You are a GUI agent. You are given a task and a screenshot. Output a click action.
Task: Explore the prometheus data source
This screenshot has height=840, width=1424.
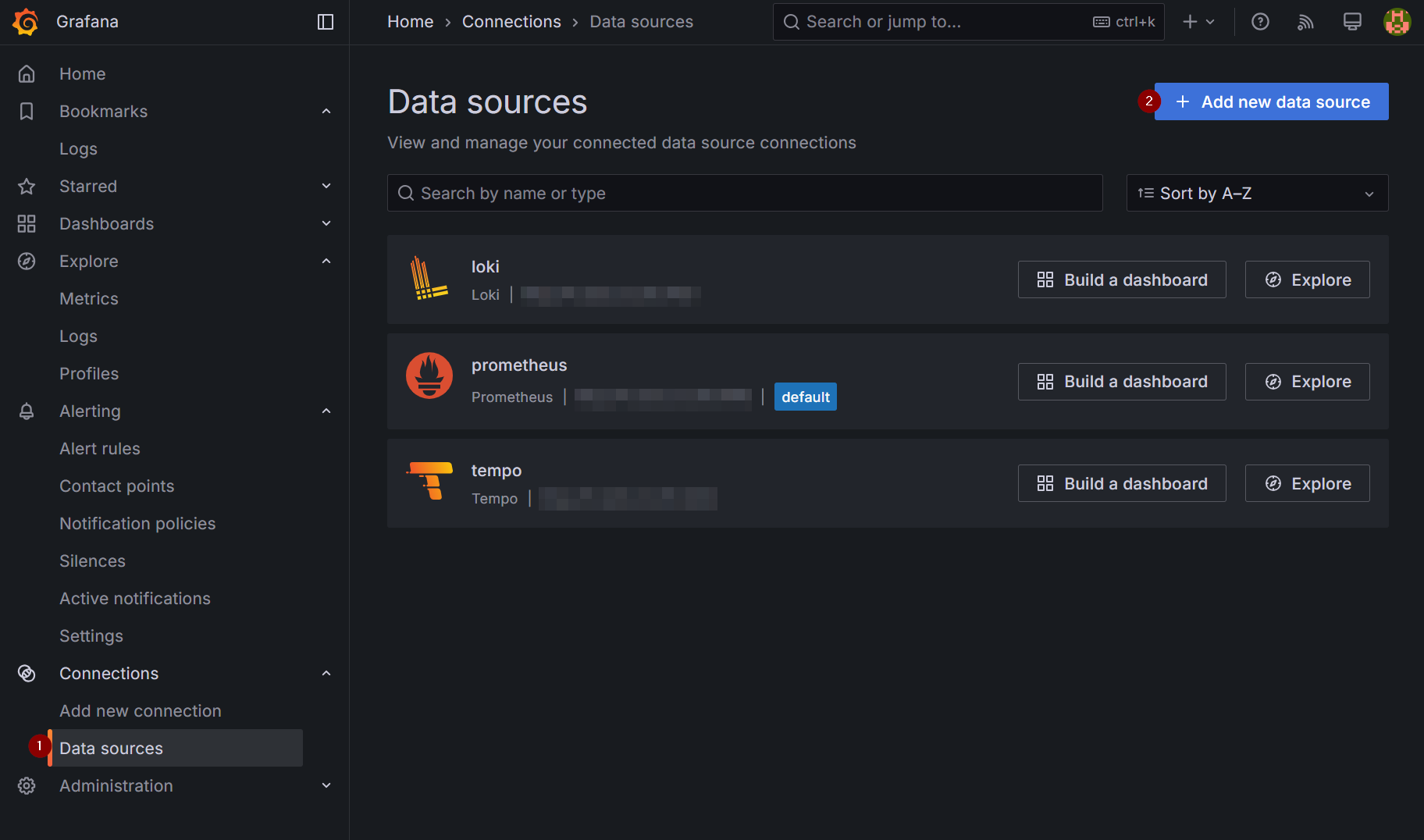coord(1307,382)
